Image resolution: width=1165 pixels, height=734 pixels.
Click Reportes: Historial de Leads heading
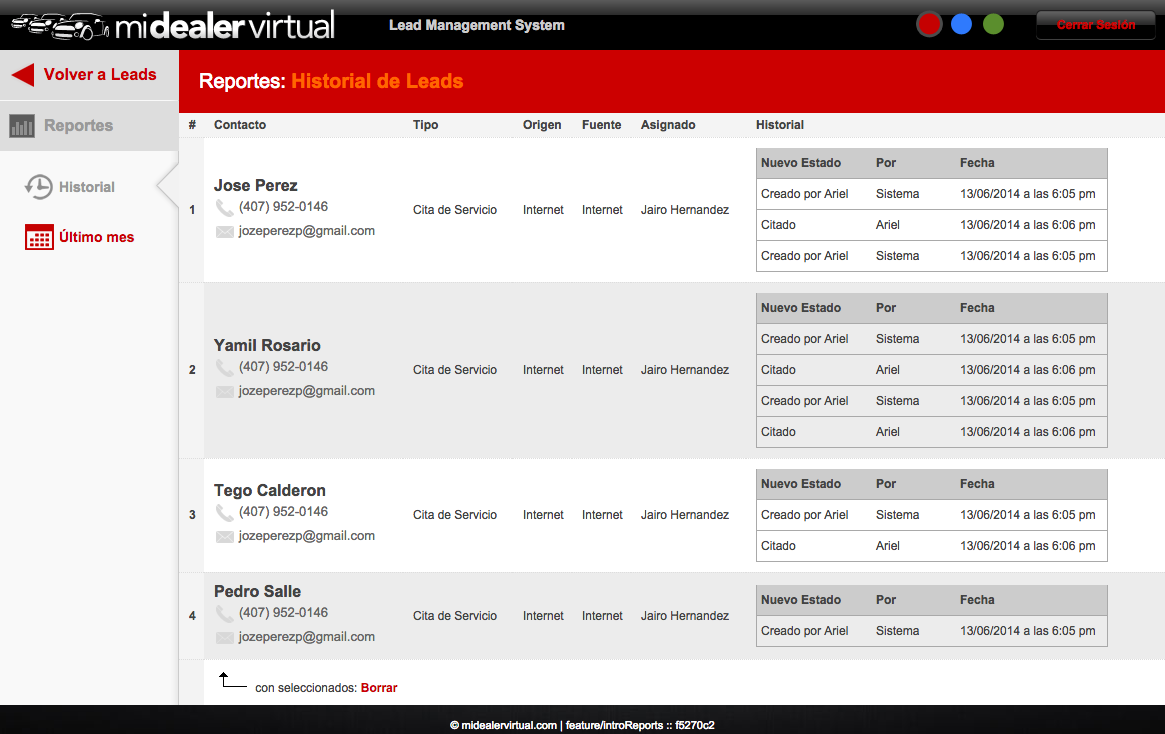[331, 81]
